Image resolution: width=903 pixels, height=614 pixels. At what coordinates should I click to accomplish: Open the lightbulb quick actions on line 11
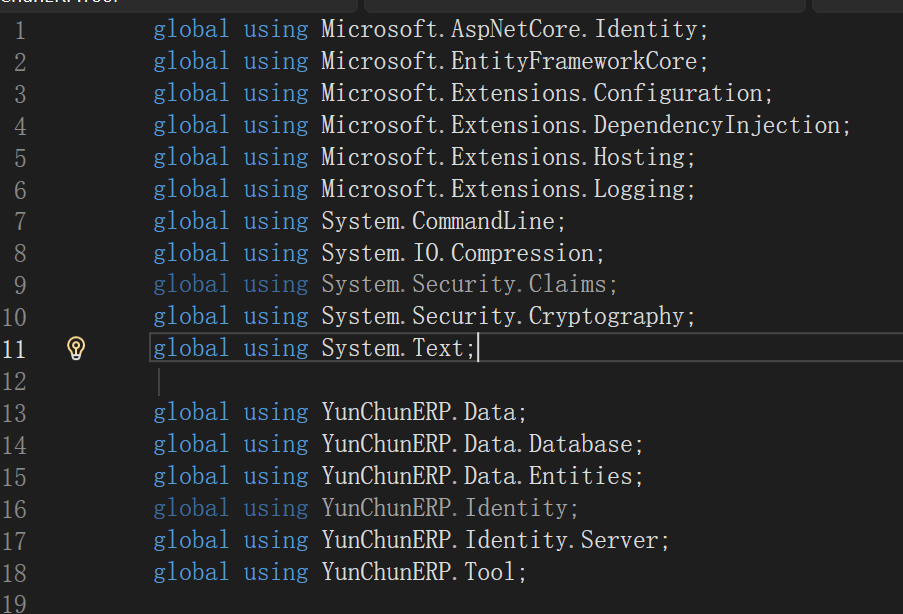click(76, 348)
